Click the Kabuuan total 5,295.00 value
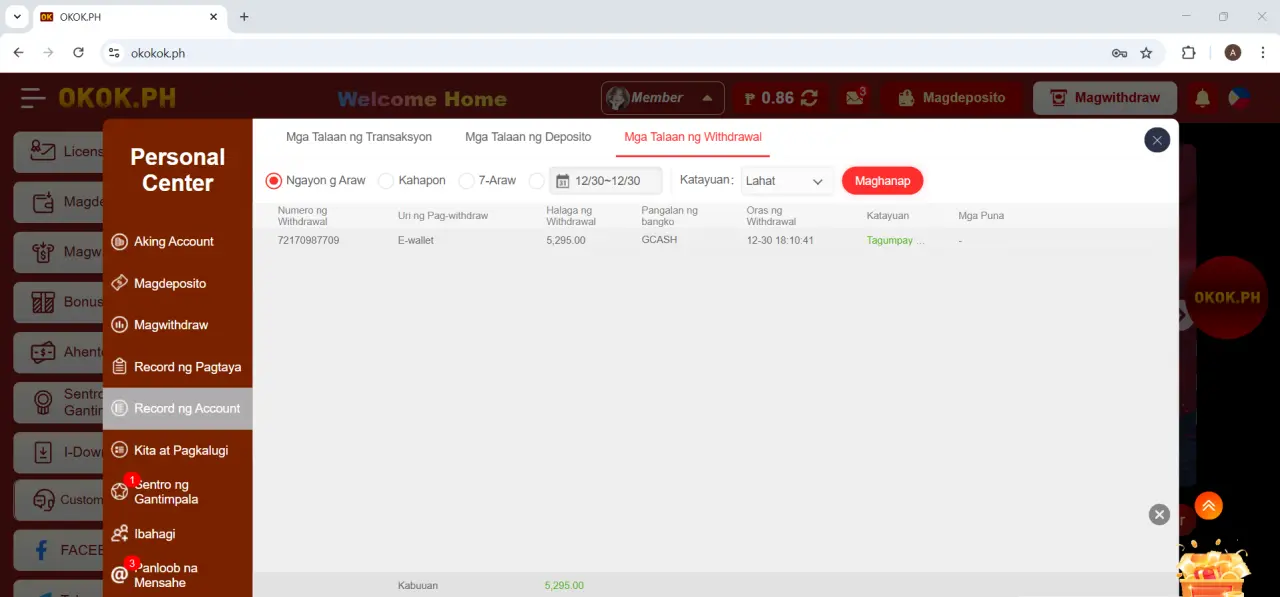This screenshot has width=1280, height=597. tap(564, 585)
